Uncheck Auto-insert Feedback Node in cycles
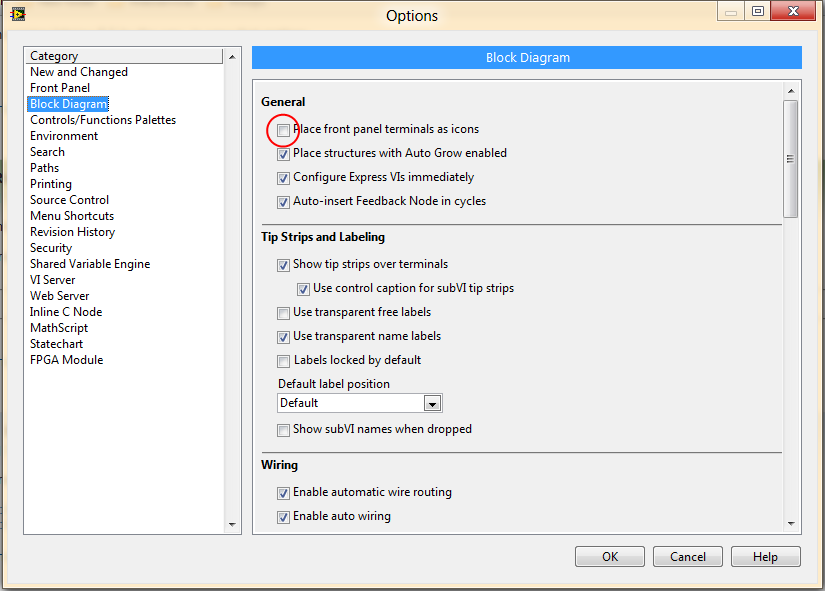The height and width of the screenshot is (600, 825). click(283, 202)
